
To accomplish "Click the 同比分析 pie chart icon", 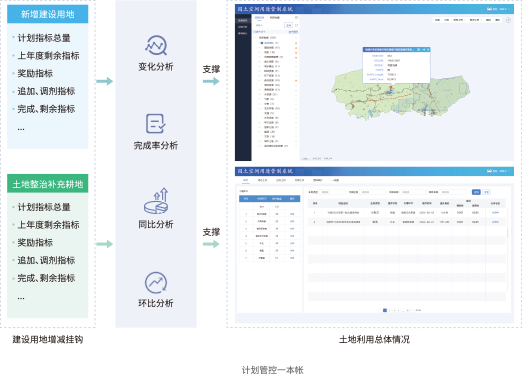I will point(156,201).
